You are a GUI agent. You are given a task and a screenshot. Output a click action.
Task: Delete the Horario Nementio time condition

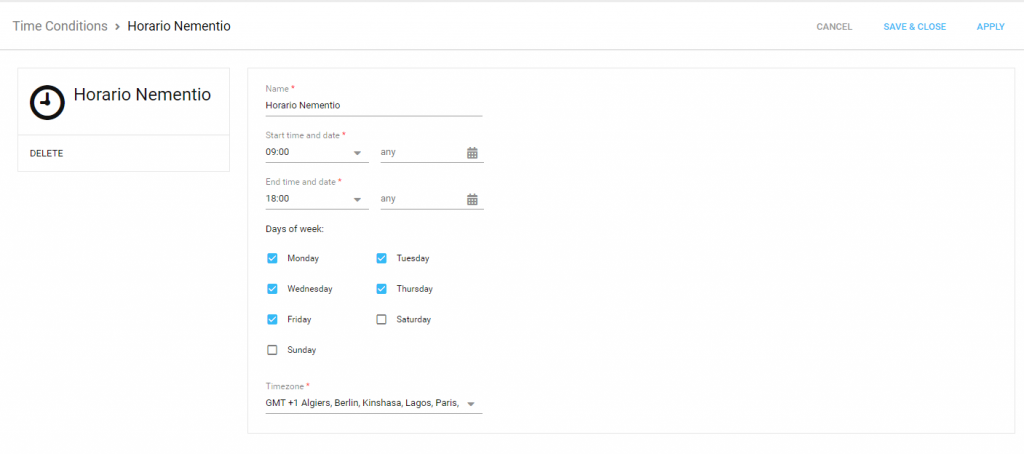coord(46,153)
